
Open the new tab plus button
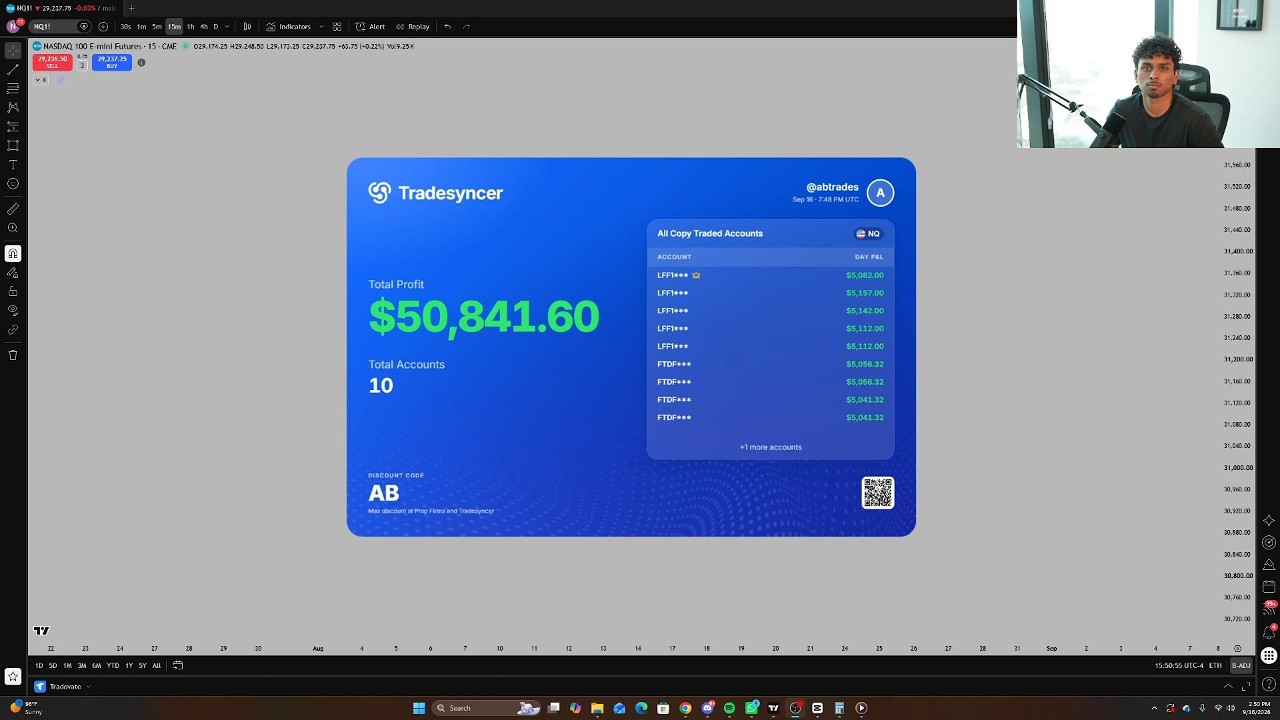pyautogui.click(x=131, y=8)
